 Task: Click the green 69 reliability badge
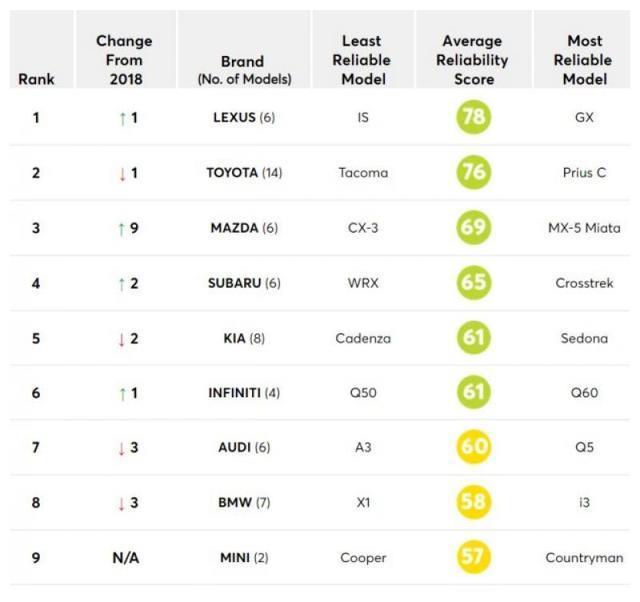473,228
